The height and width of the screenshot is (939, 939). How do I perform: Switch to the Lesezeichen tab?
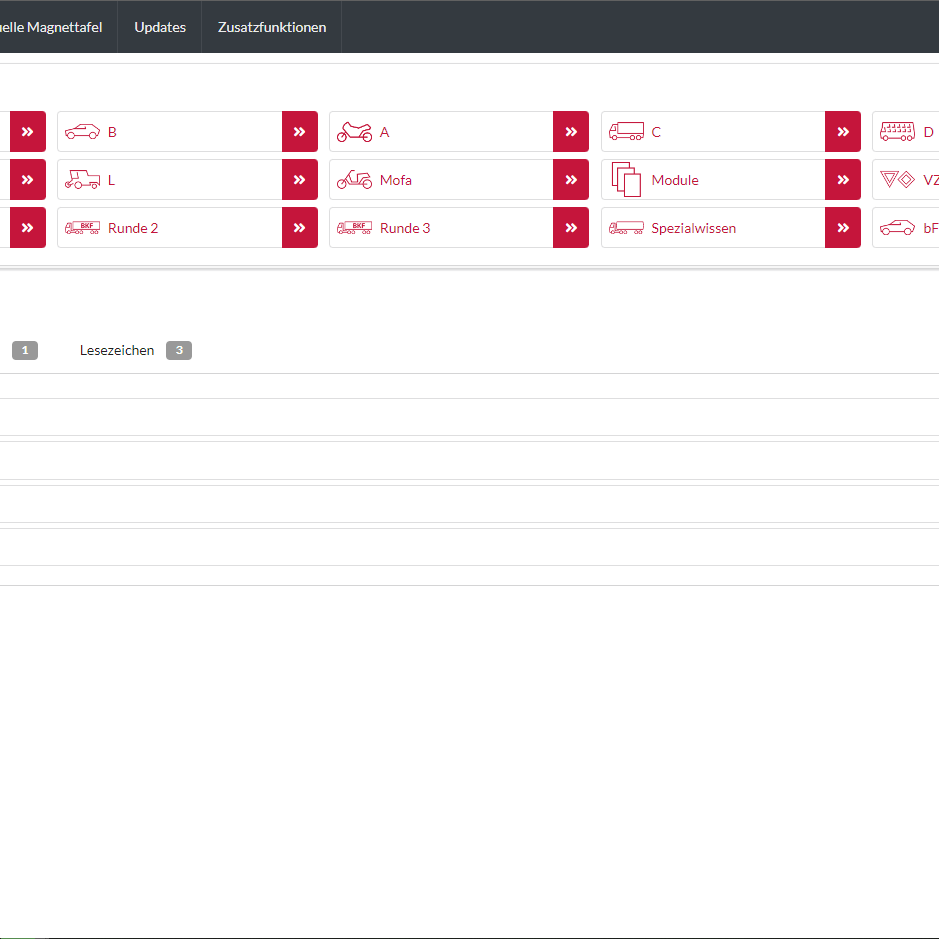pos(117,350)
